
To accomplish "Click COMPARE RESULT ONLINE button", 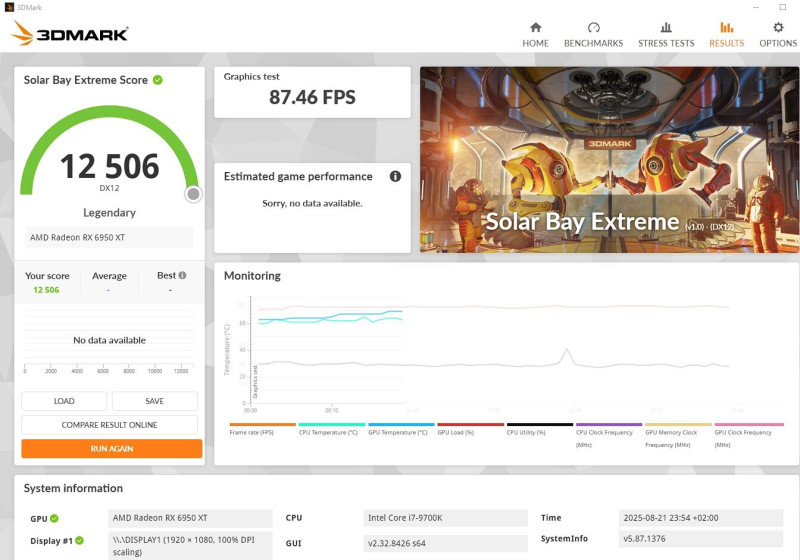I will pyautogui.click(x=109, y=425).
